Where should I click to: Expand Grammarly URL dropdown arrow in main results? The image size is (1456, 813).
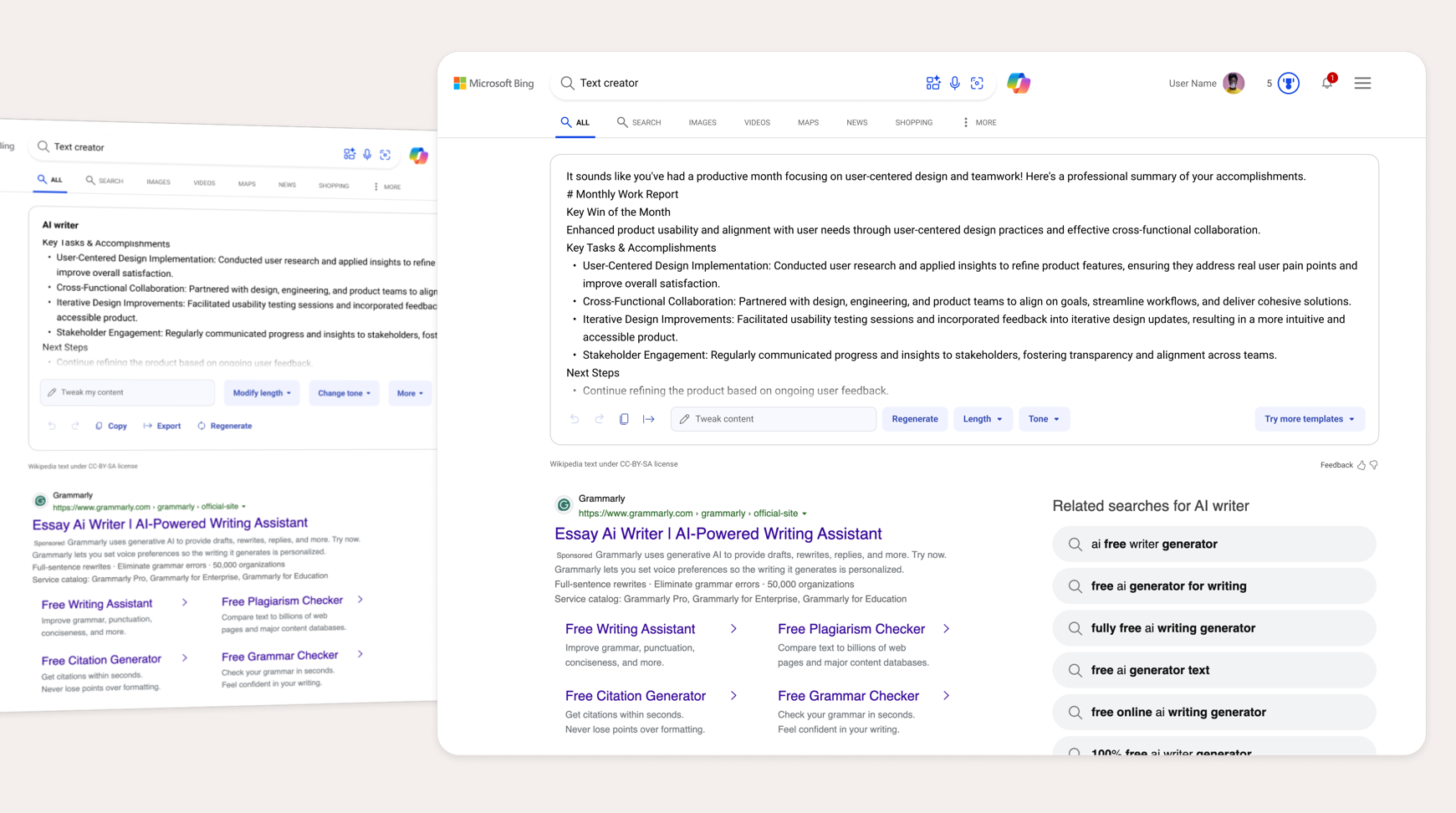805,514
